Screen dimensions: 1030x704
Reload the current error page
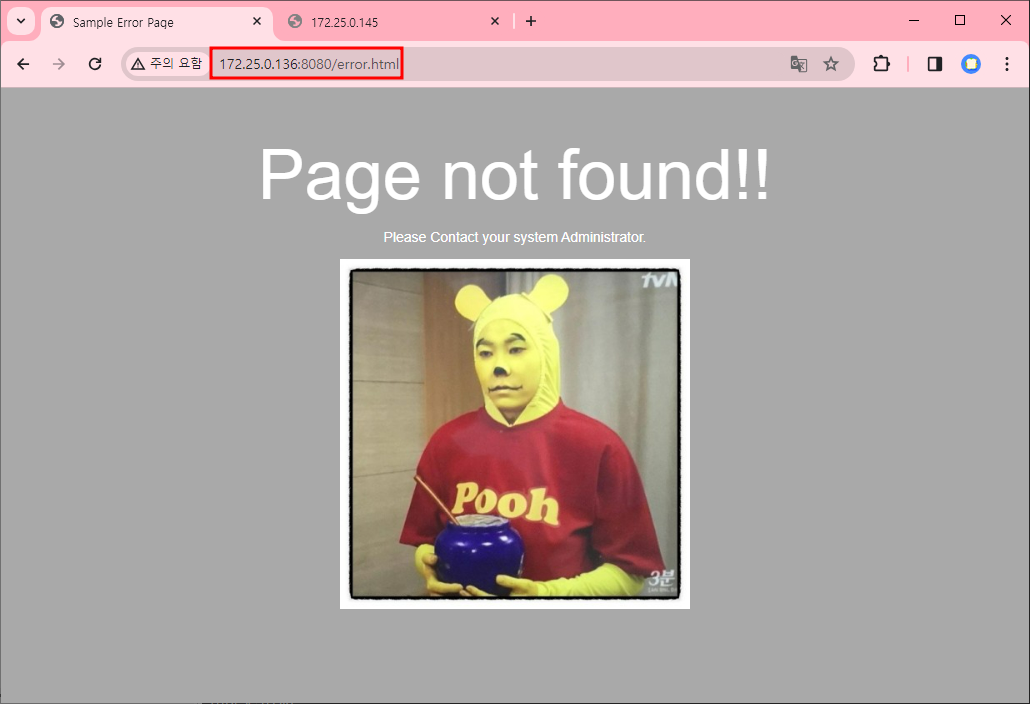(x=95, y=64)
